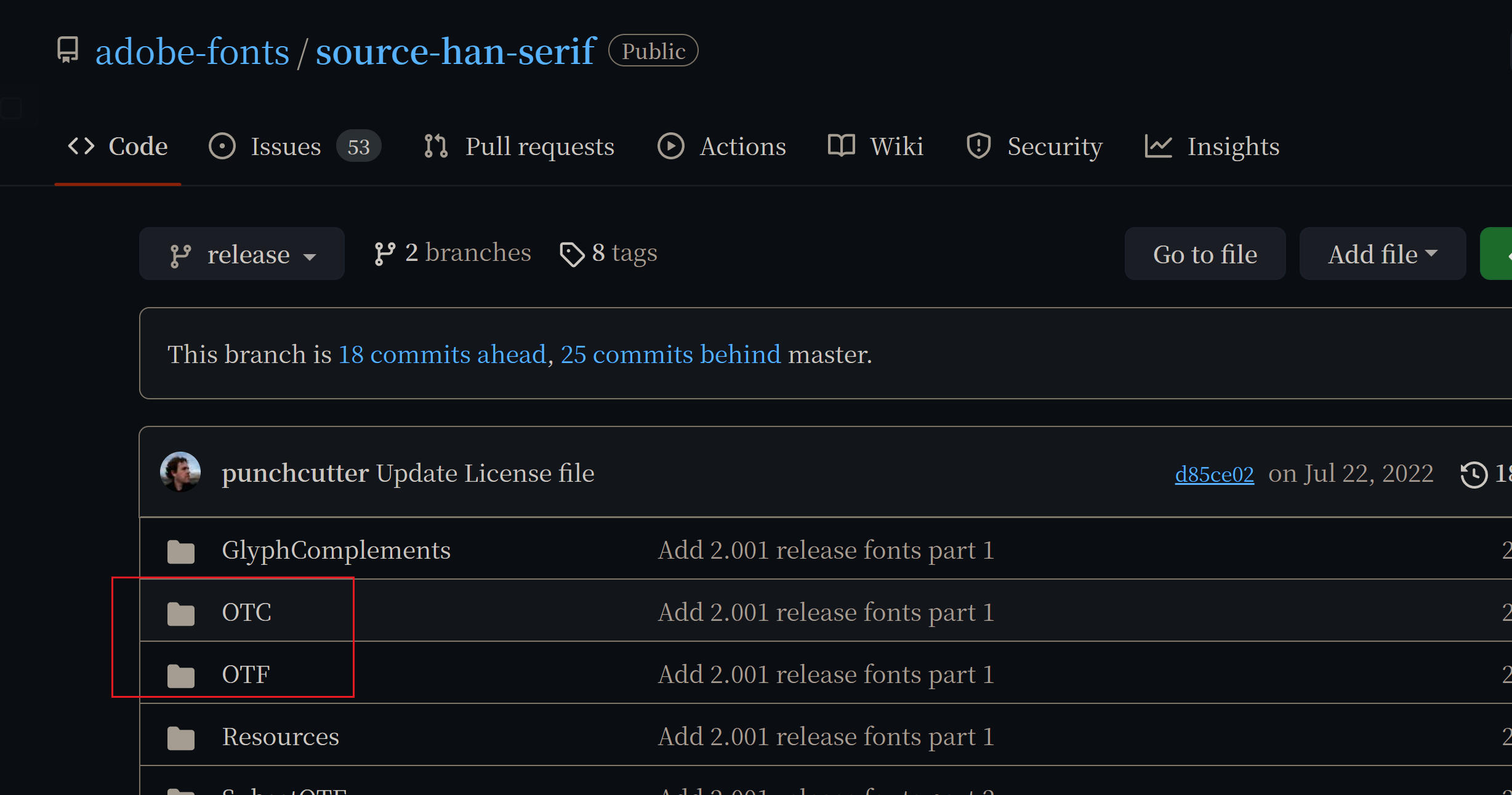Select the Actions play icon
Screen dimensions: 1512x795
coord(670,146)
